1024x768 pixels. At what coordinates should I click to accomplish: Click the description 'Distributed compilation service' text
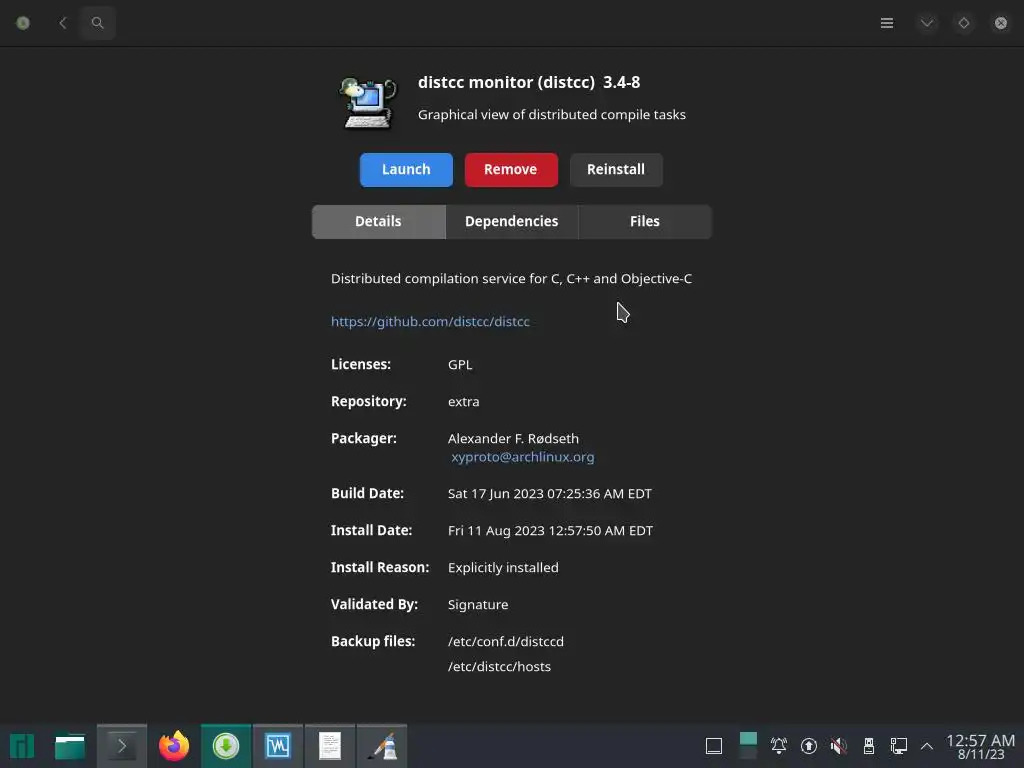point(511,278)
